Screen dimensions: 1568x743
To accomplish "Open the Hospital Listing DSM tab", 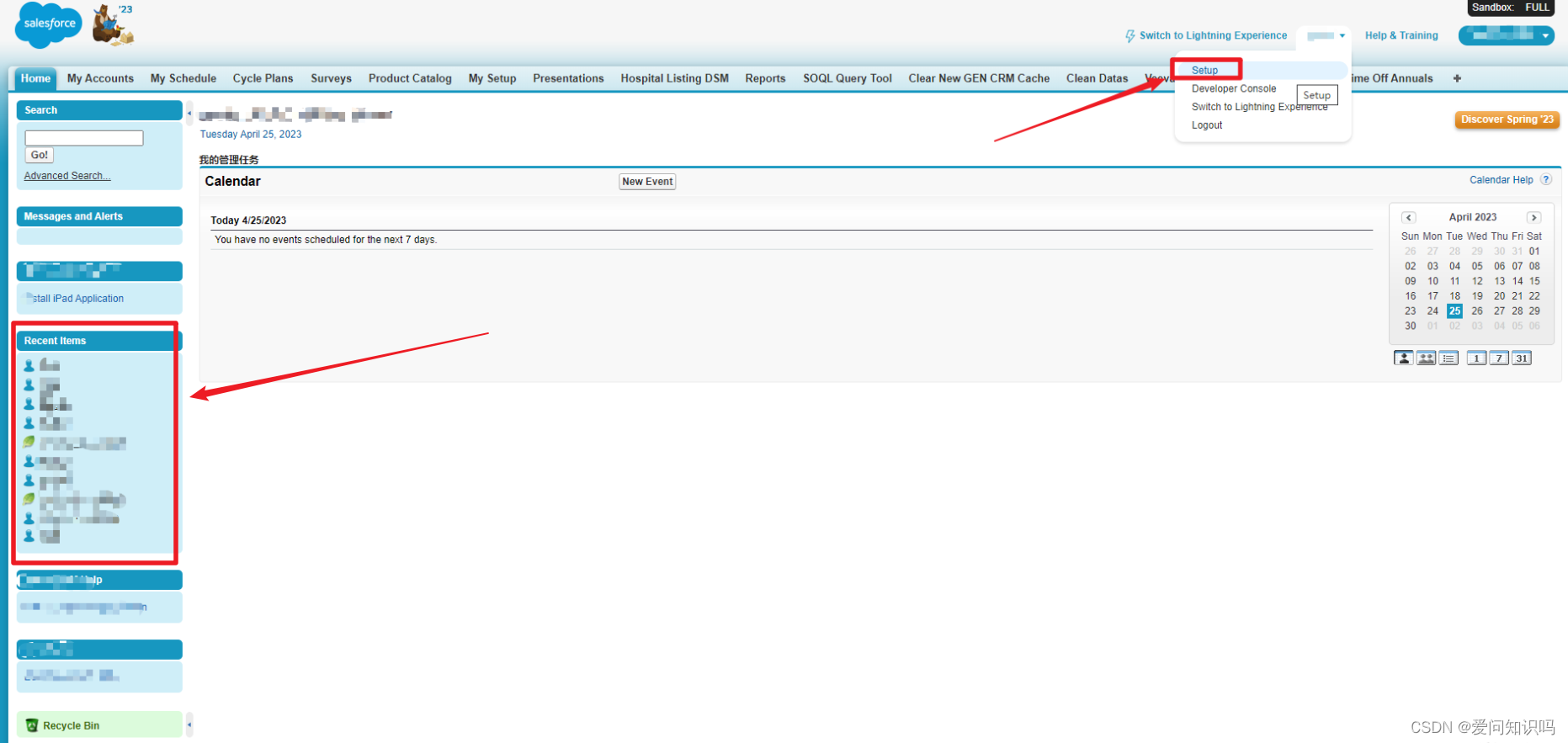I will point(674,78).
